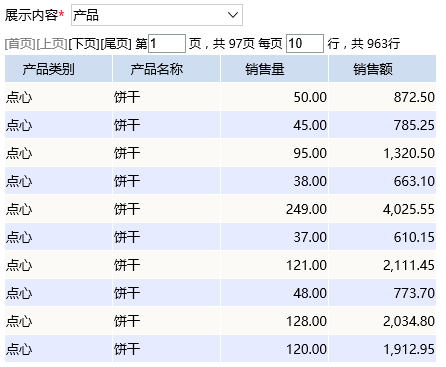Viewport: 446px width, 367px height.
Task: Click the 销售额 column header
Action: coord(382,69)
